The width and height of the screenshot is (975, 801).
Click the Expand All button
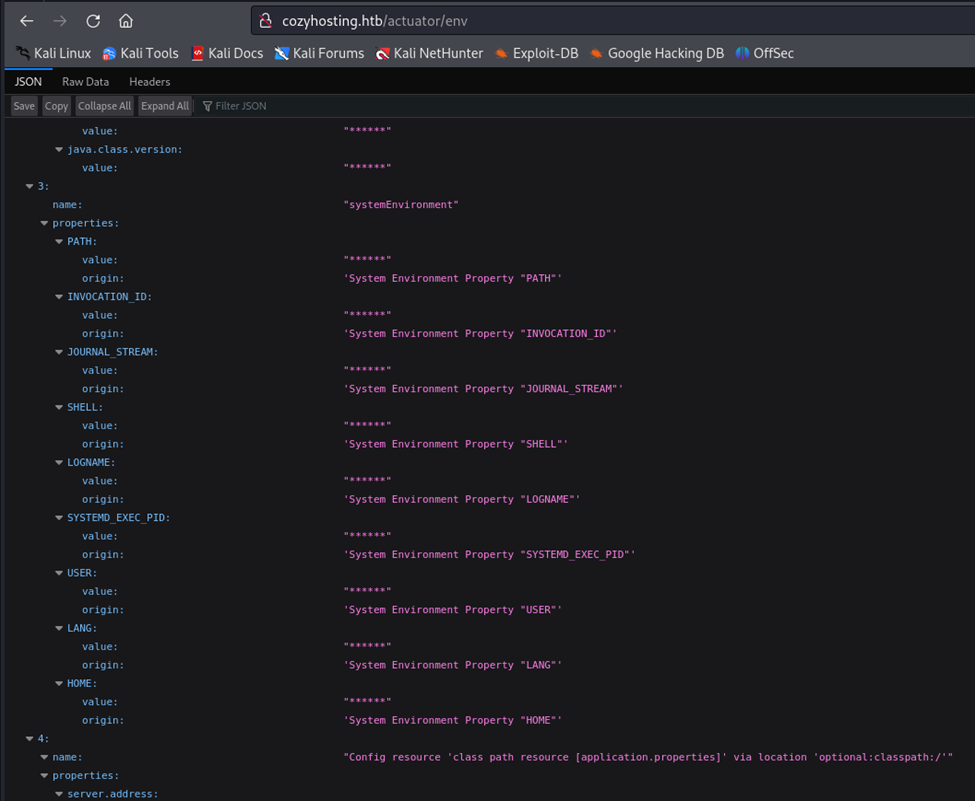[165, 106]
